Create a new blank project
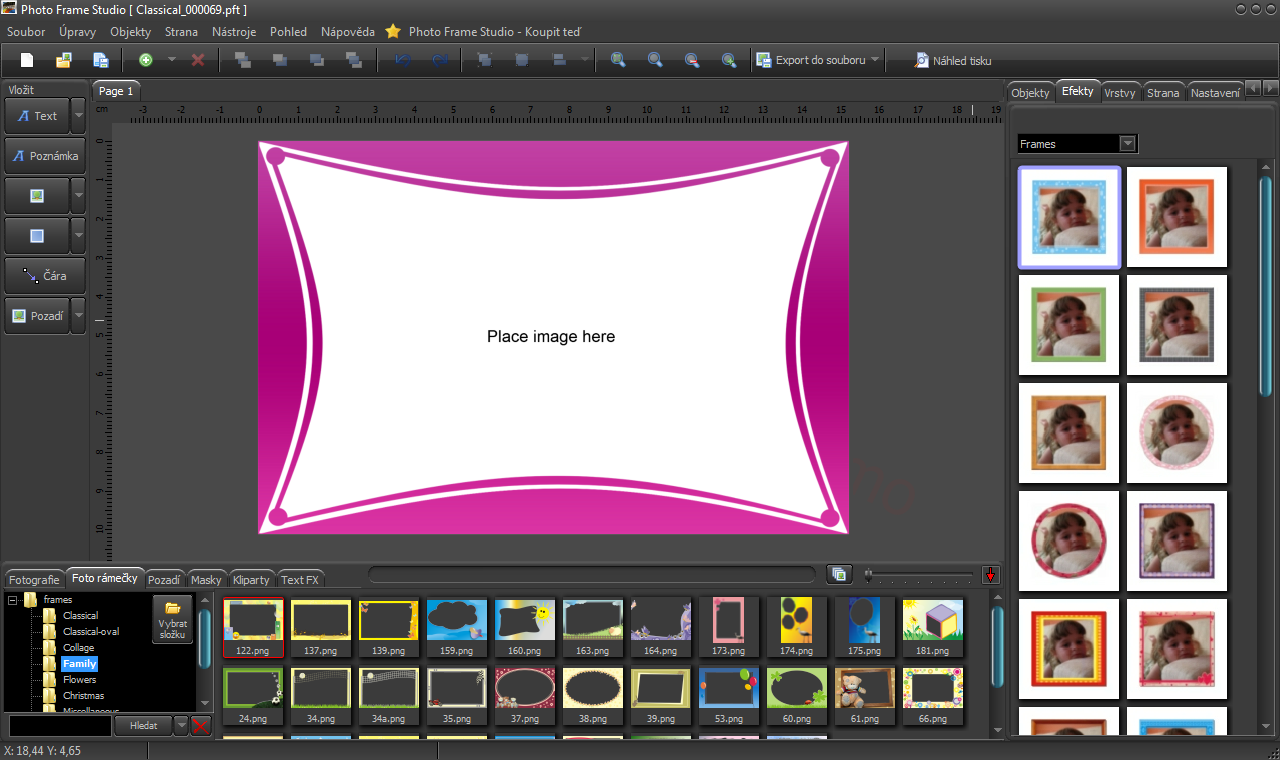This screenshot has height=760, width=1280. (x=27, y=60)
